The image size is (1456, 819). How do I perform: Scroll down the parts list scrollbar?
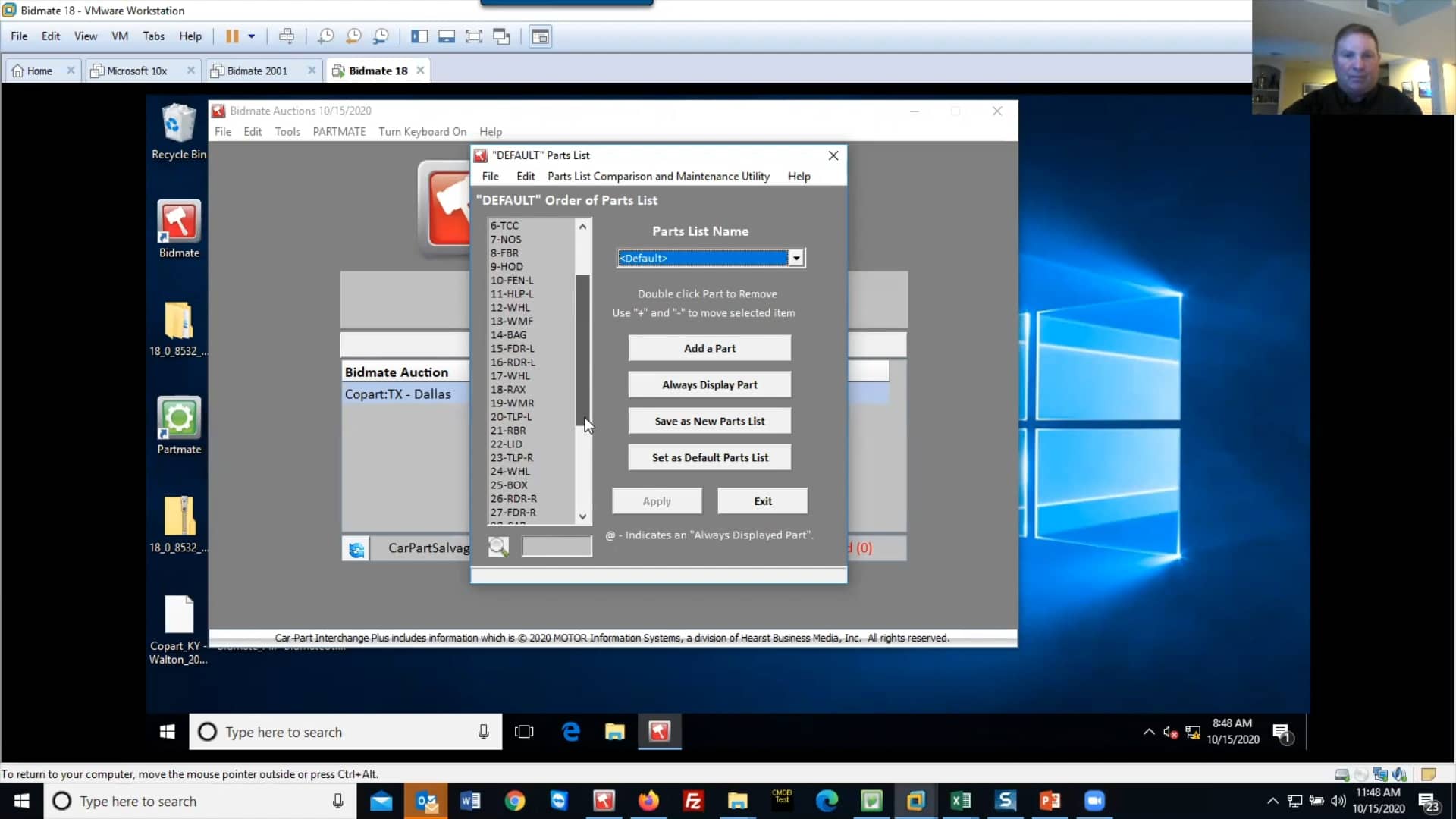click(582, 516)
